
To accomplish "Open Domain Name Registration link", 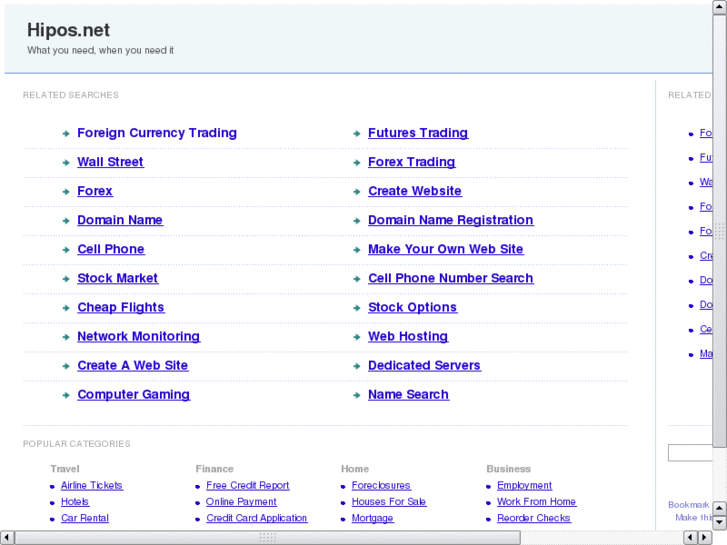I will tap(451, 220).
